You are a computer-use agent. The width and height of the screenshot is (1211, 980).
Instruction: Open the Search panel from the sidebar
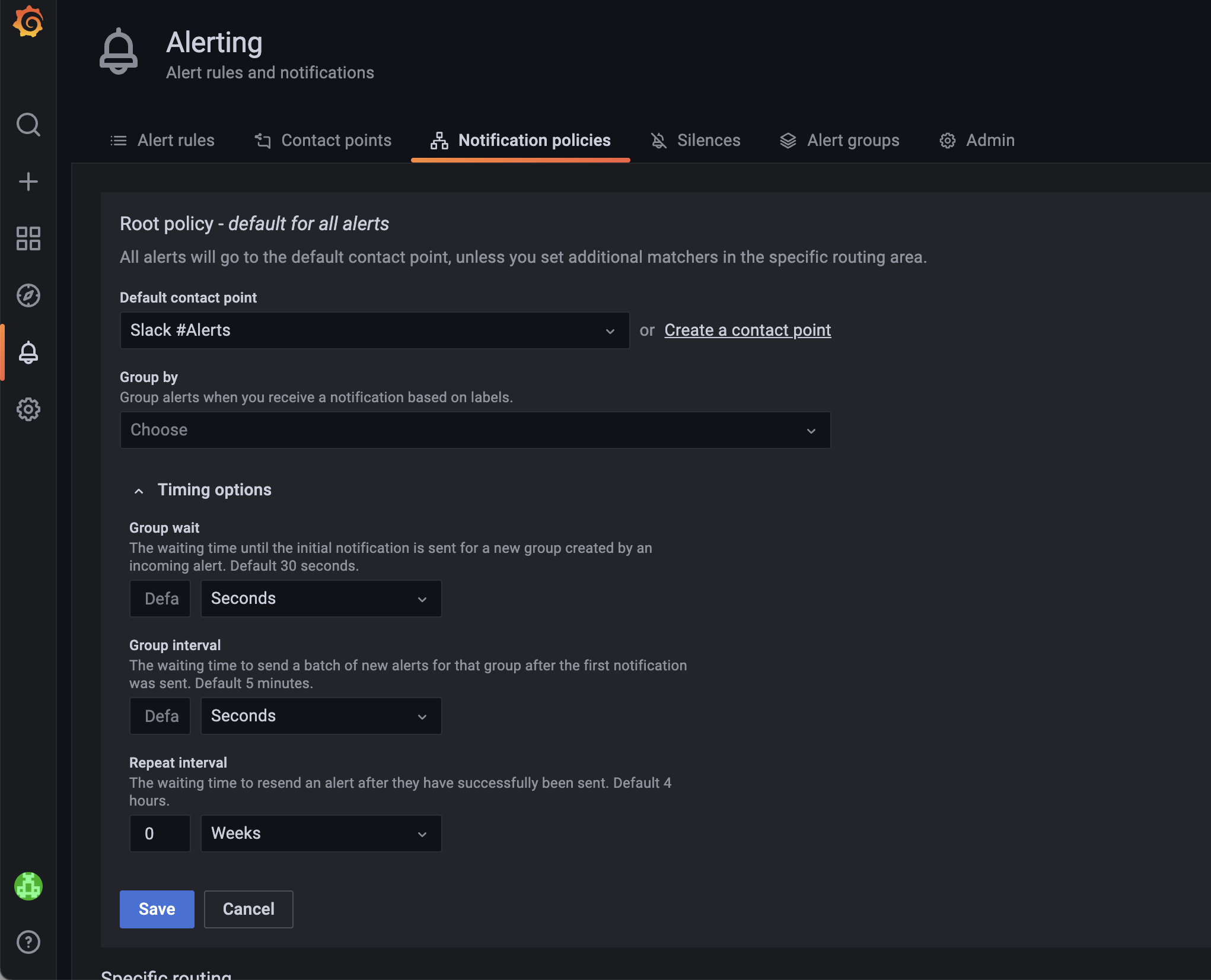coord(28,125)
